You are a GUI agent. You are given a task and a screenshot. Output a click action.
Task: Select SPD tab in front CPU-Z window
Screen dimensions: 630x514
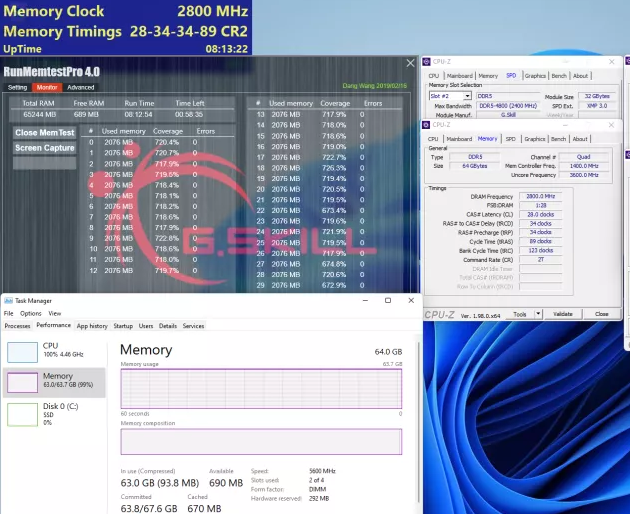pyautogui.click(x=510, y=139)
